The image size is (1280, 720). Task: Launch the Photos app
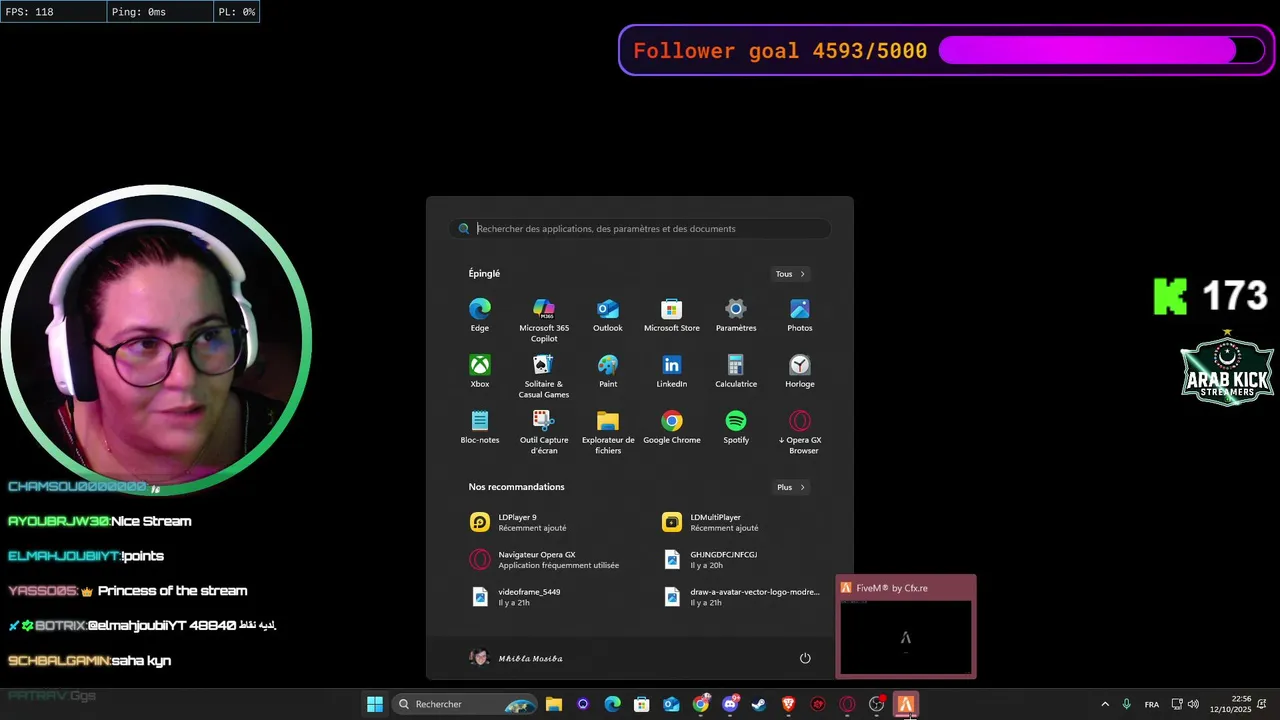click(800, 314)
